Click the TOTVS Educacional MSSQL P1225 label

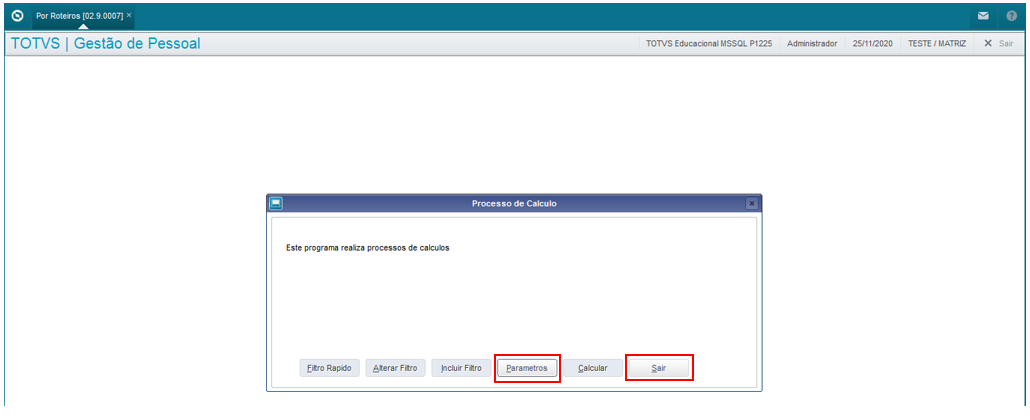709,43
